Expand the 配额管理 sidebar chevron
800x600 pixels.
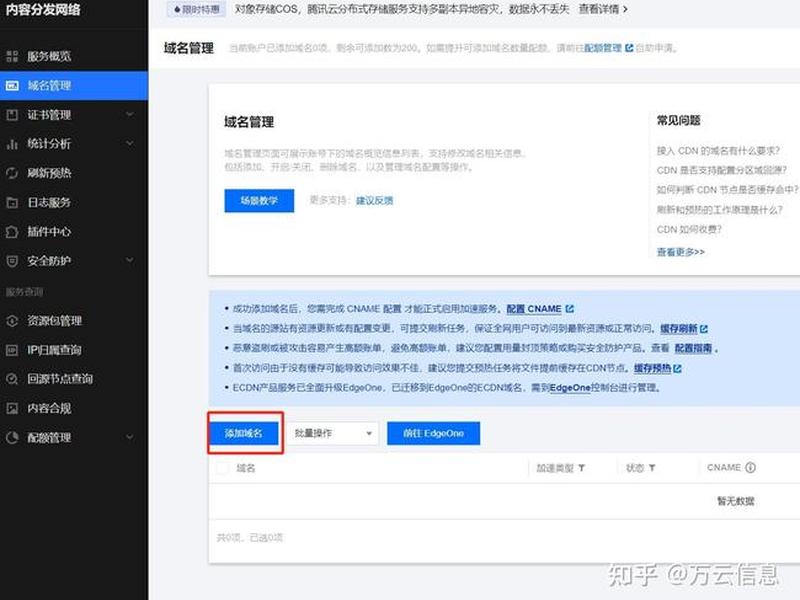tap(131, 437)
